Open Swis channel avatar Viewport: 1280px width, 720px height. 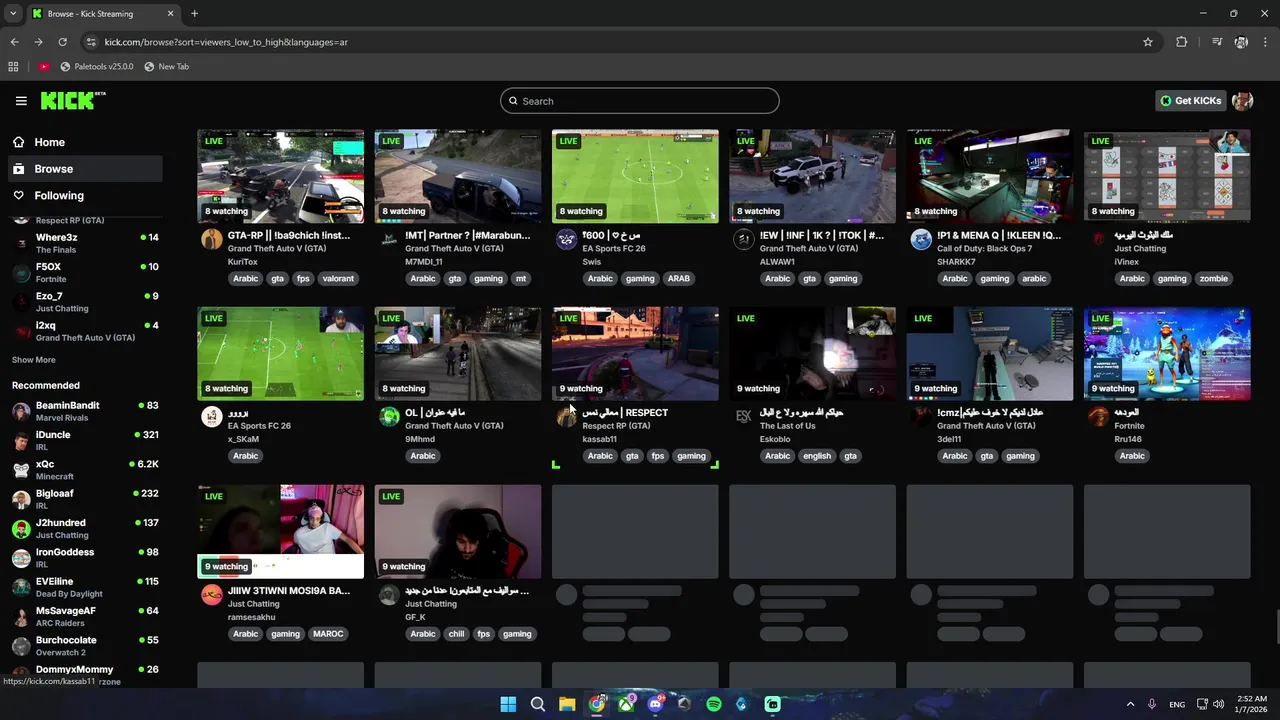pos(566,239)
